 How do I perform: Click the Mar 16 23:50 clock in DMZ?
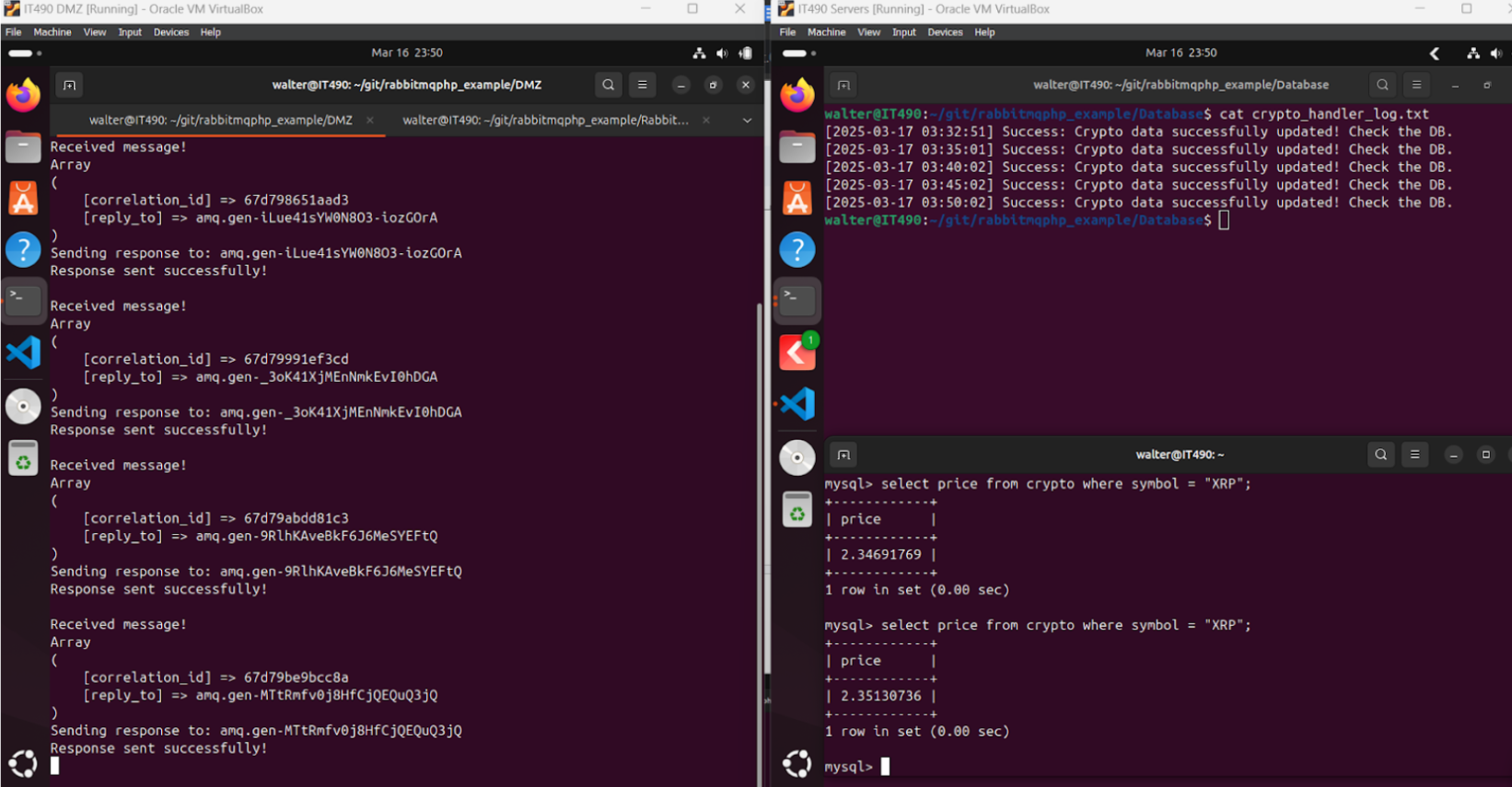click(x=407, y=53)
